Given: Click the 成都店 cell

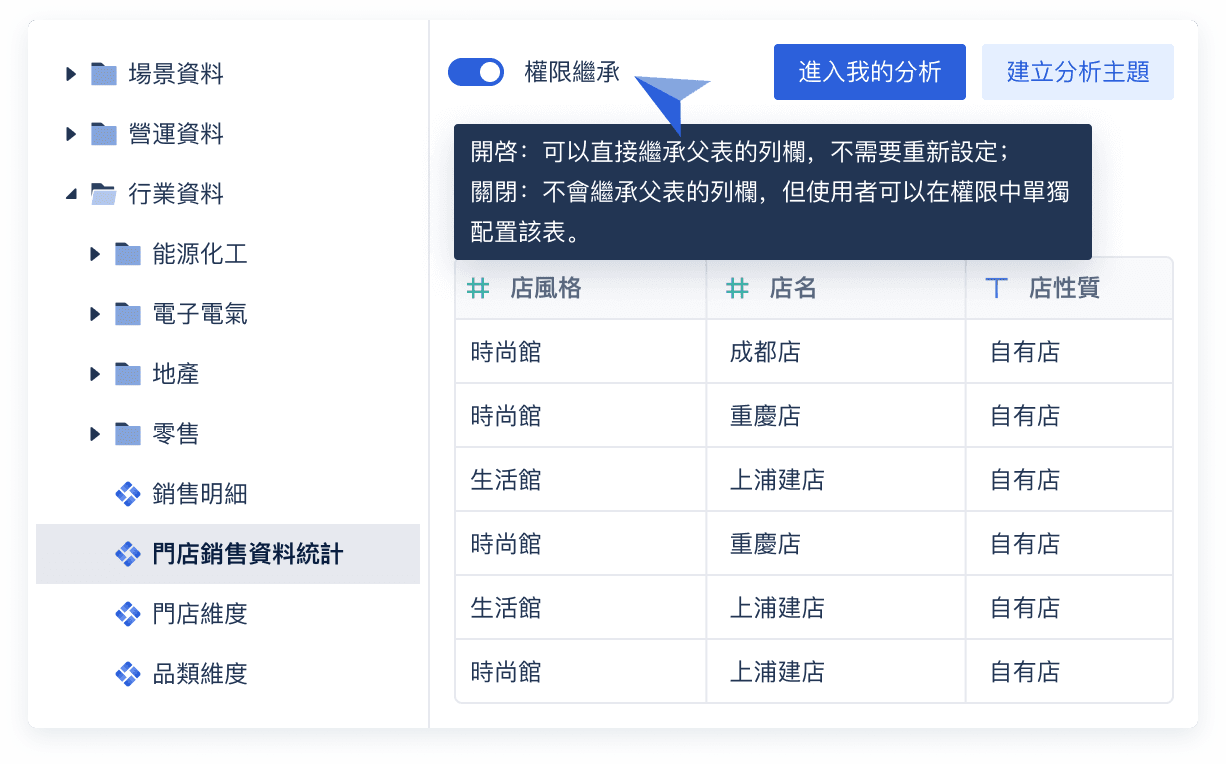Looking at the screenshot, I should [836, 352].
